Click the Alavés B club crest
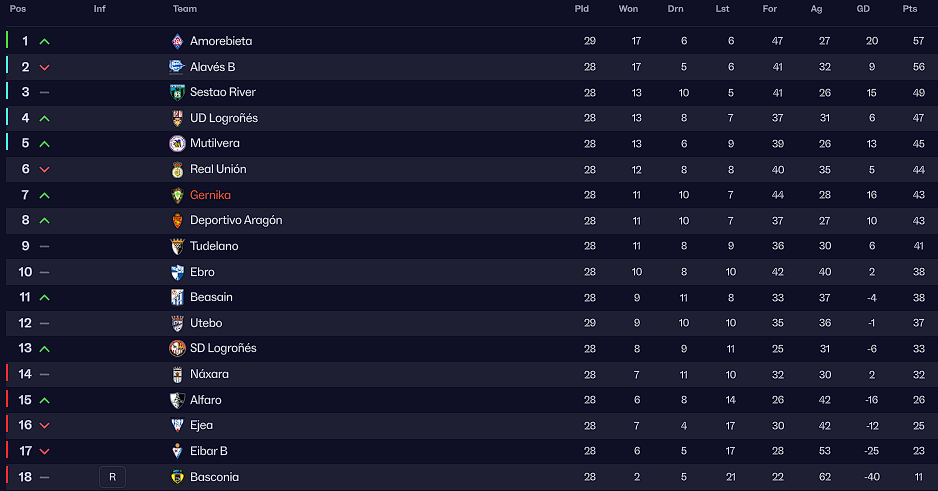The image size is (938, 491). click(x=176, y=67)
